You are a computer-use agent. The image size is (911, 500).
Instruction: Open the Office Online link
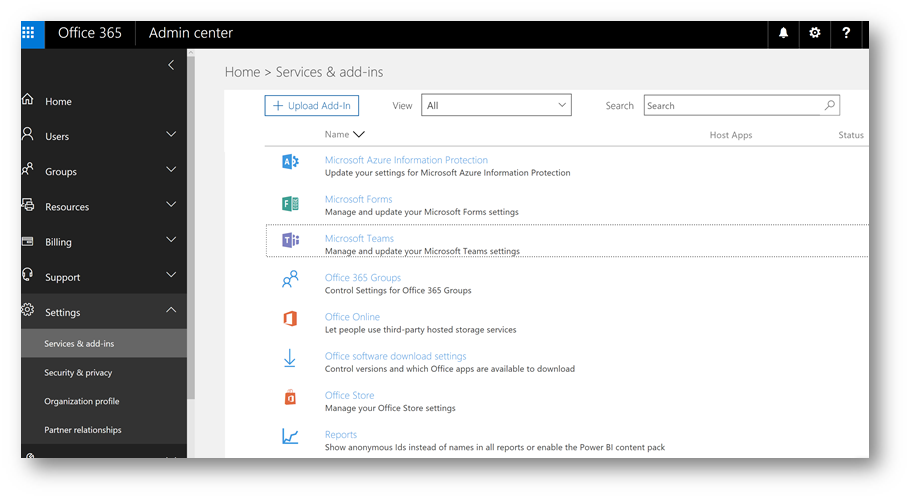[x=352, y=317]
